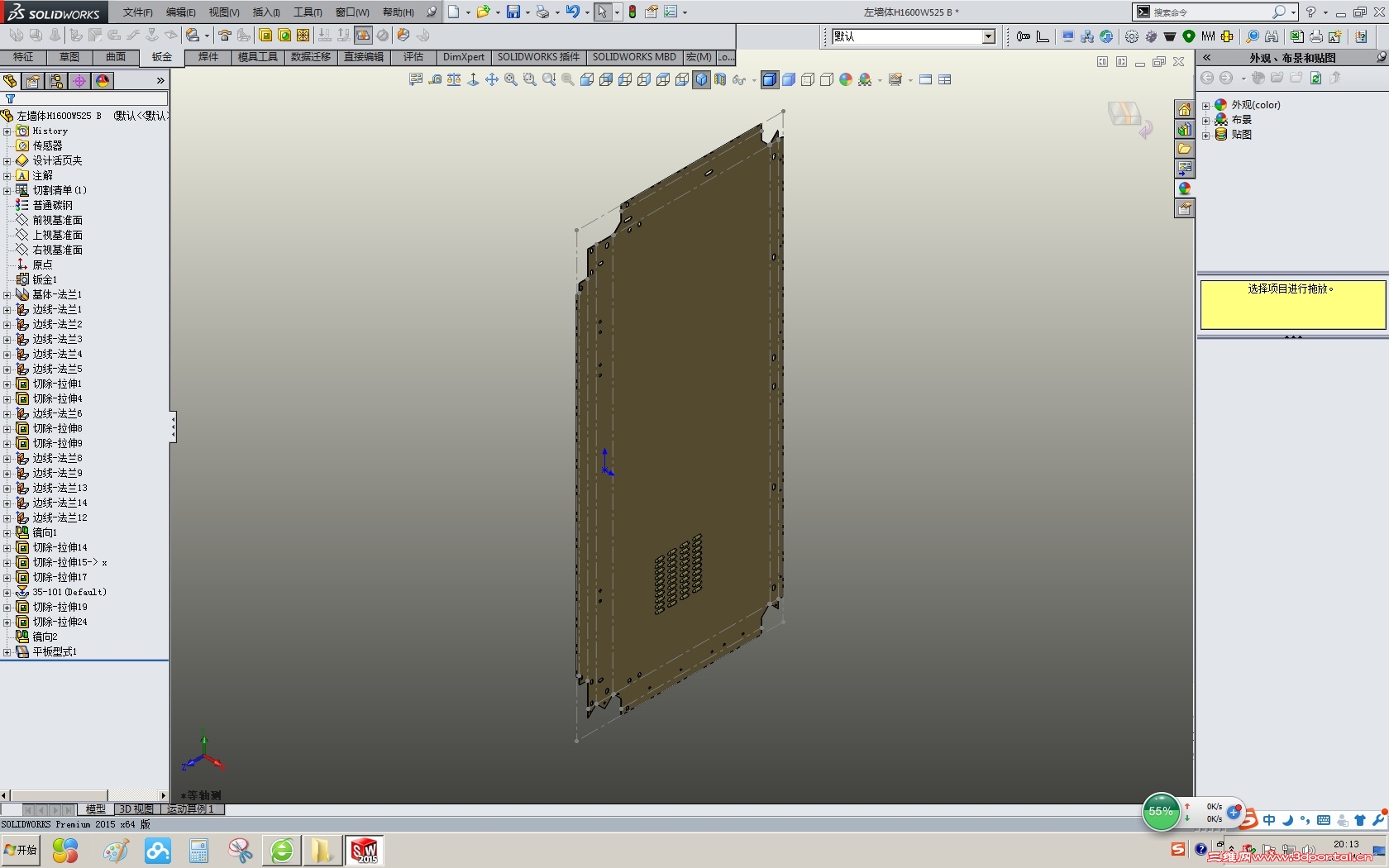Toggle the 中 input language indicator
The width and height of the screenshot is (1389, 868).
(x=1269, y=820)
